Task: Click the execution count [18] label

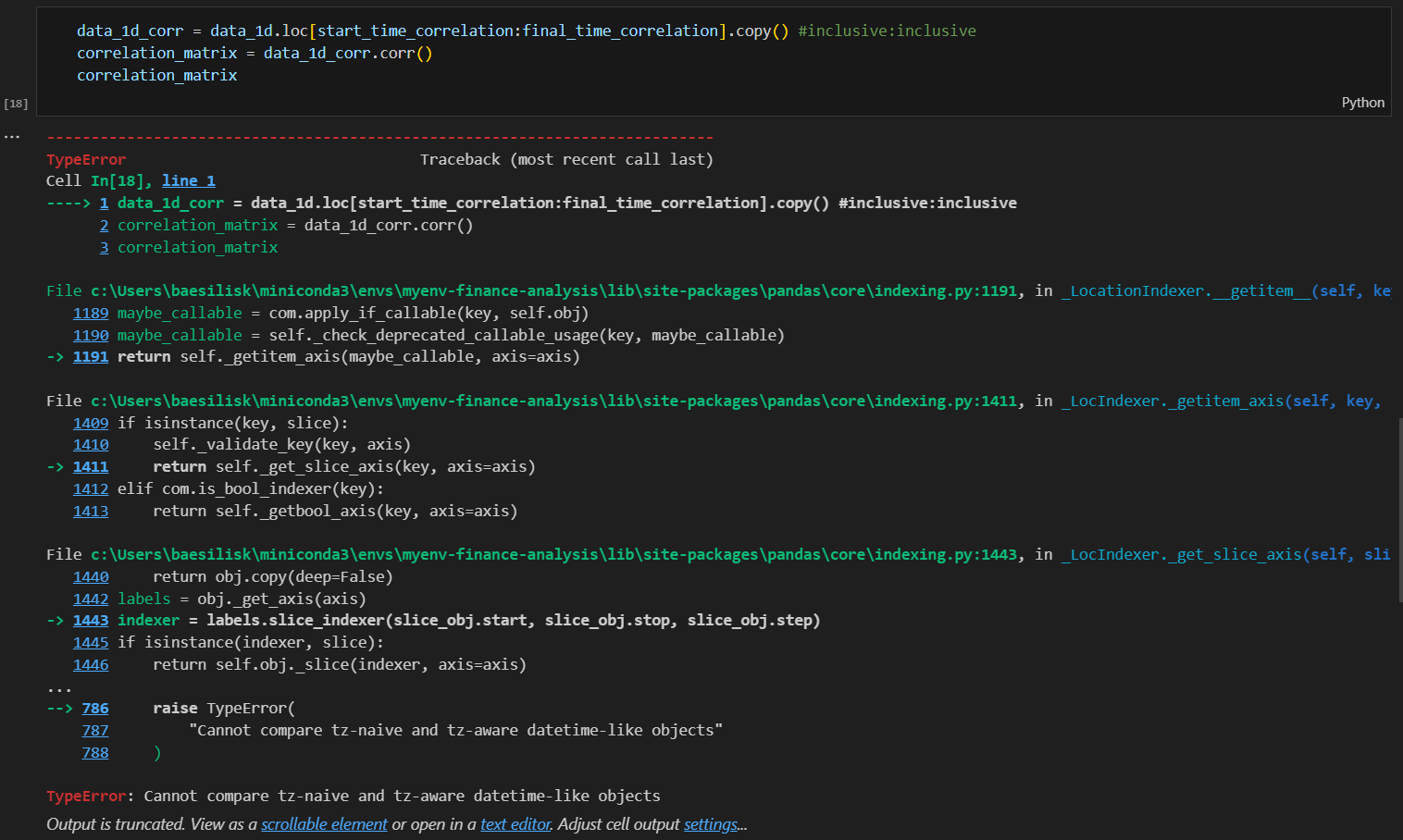Action: (16, 104)
